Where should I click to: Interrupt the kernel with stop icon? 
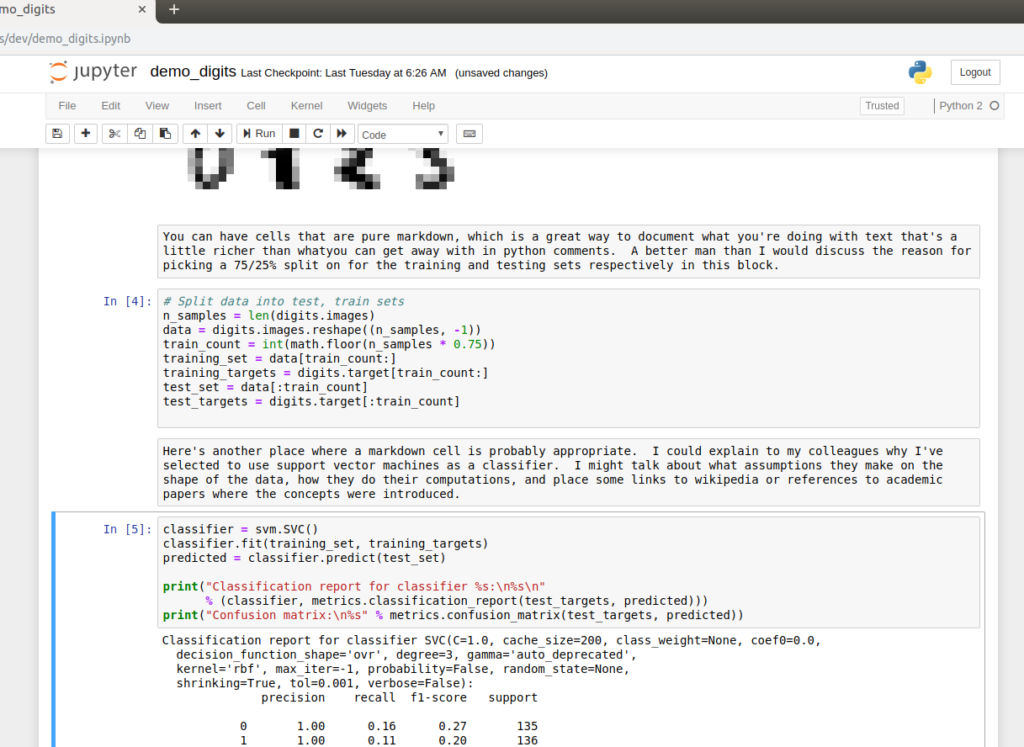click(294, 133)
